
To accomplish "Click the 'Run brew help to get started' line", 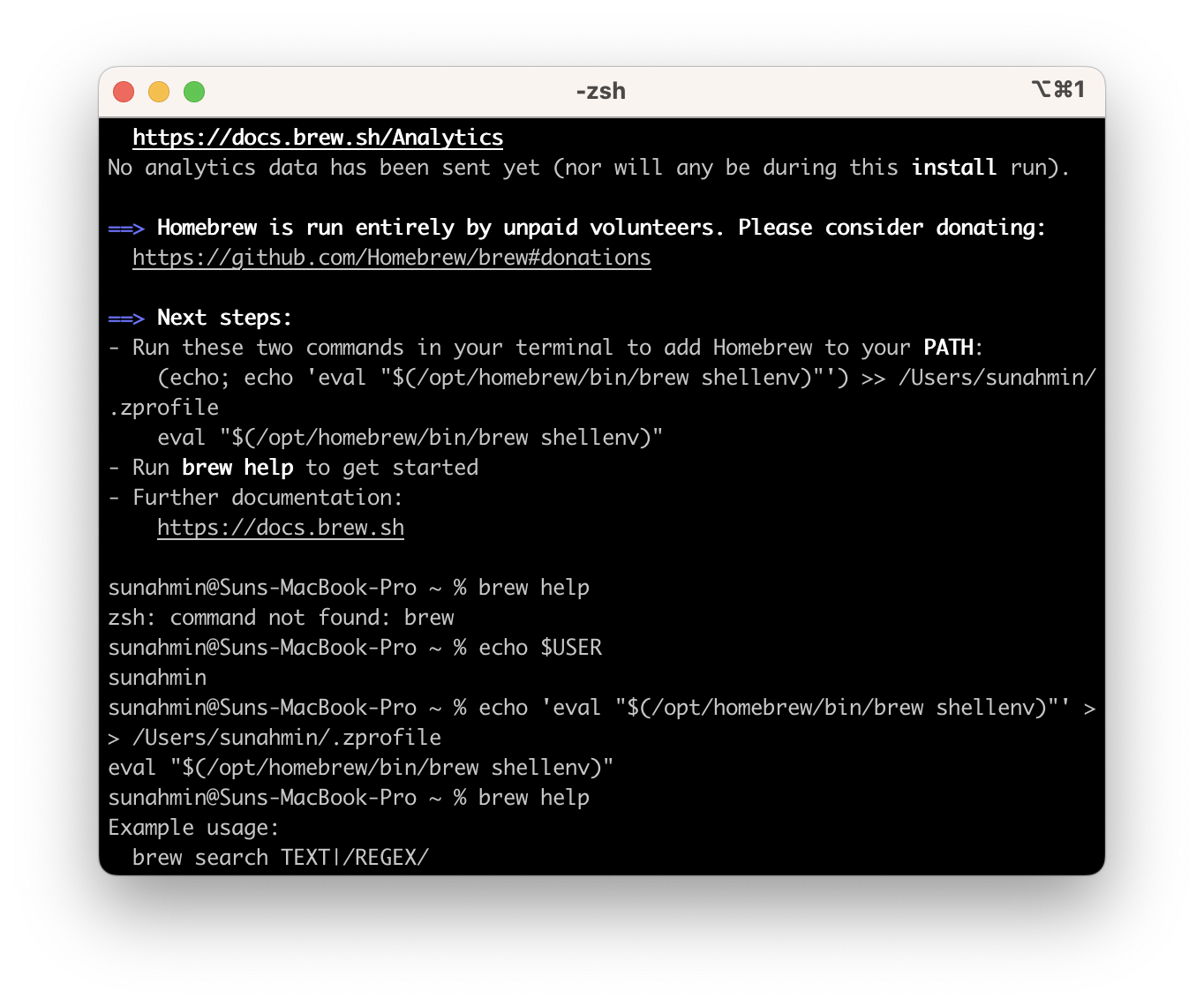I will point(293,468).
